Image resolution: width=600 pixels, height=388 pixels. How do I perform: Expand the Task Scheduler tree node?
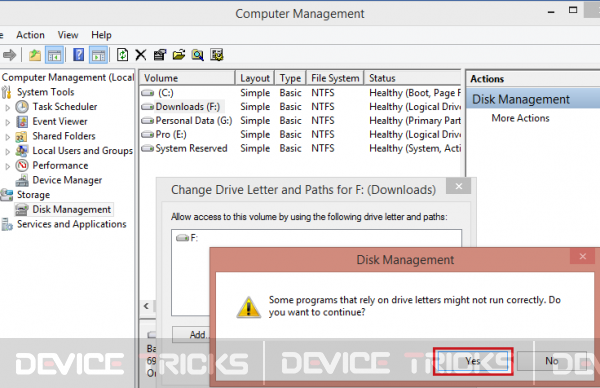(7, 108)
